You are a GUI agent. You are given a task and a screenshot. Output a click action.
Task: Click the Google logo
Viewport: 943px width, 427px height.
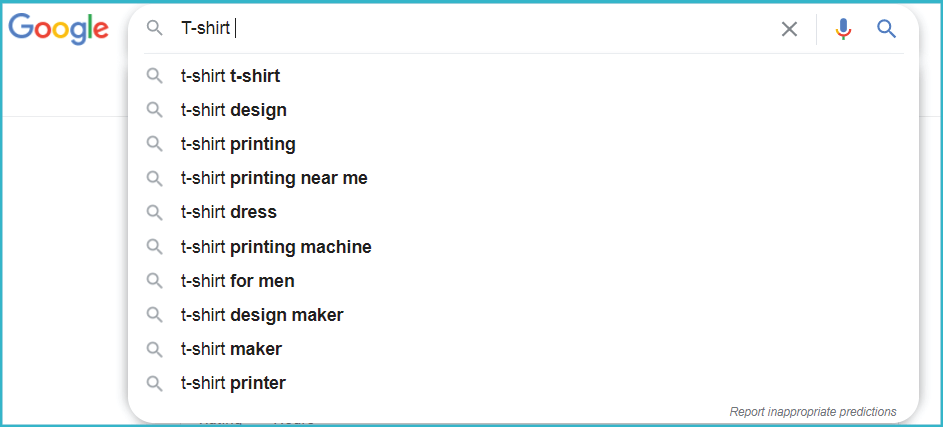point(58,29)
